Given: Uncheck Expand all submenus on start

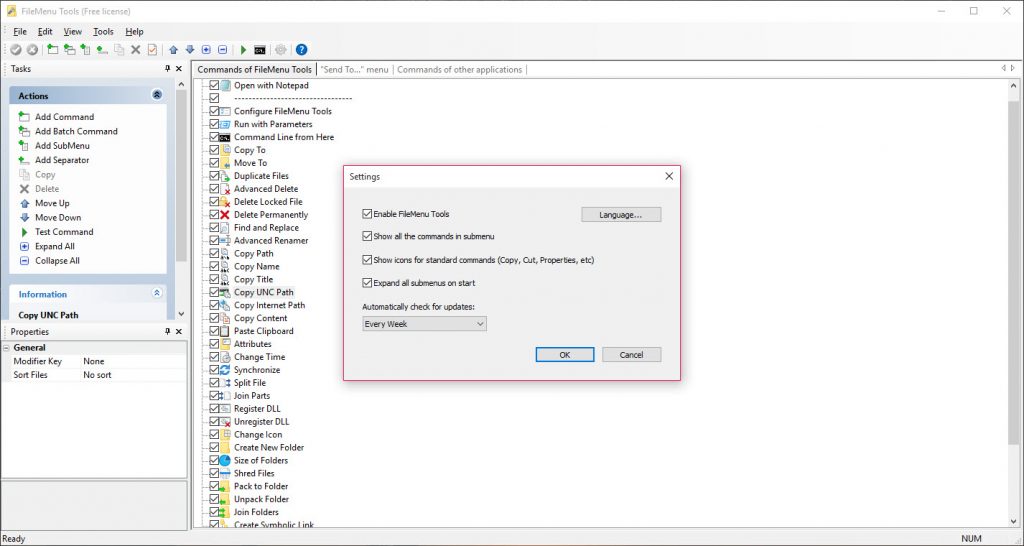Looking at the screenshot, I should coord(367,283).
